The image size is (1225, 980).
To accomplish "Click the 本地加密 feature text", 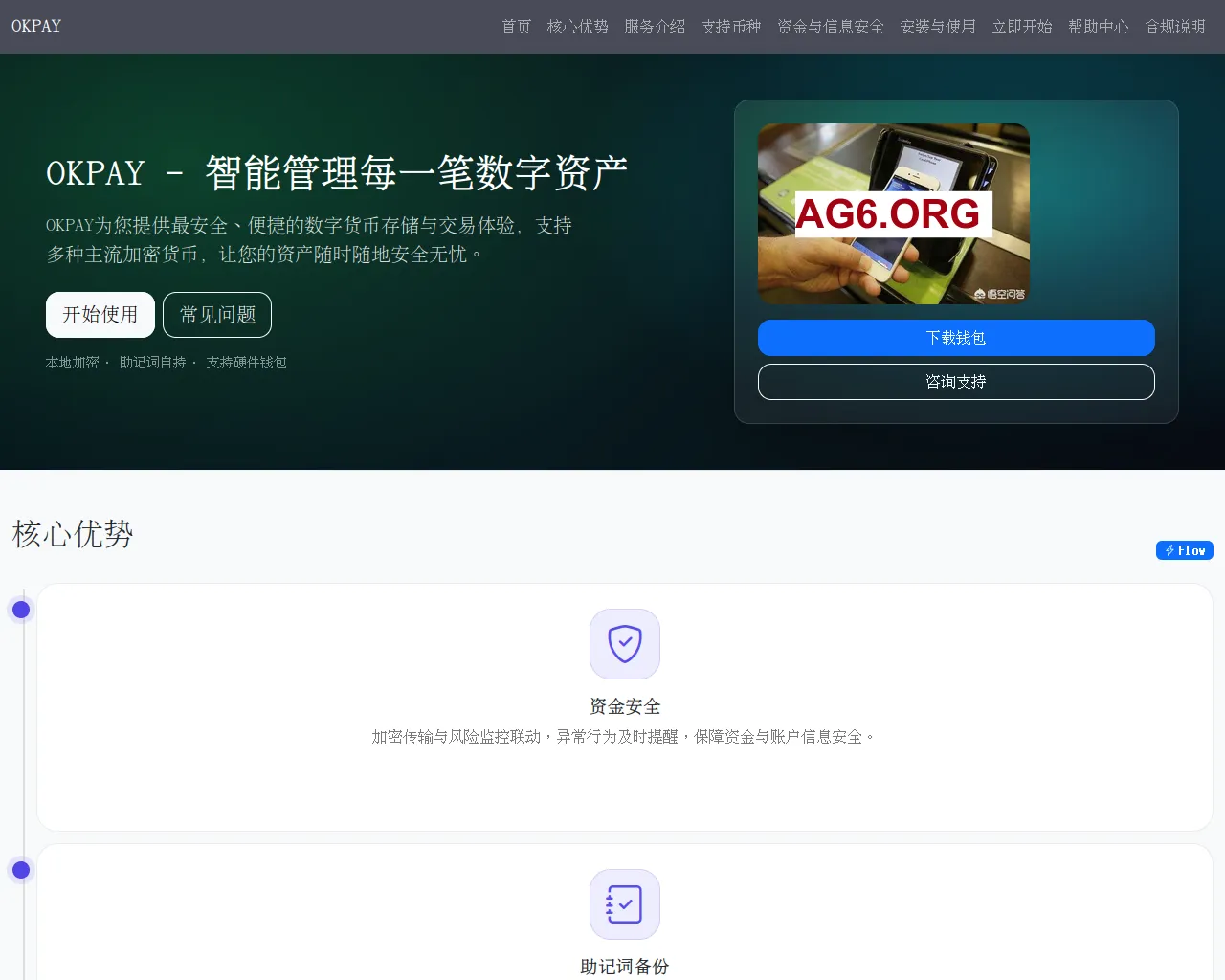I will point(73,363).
